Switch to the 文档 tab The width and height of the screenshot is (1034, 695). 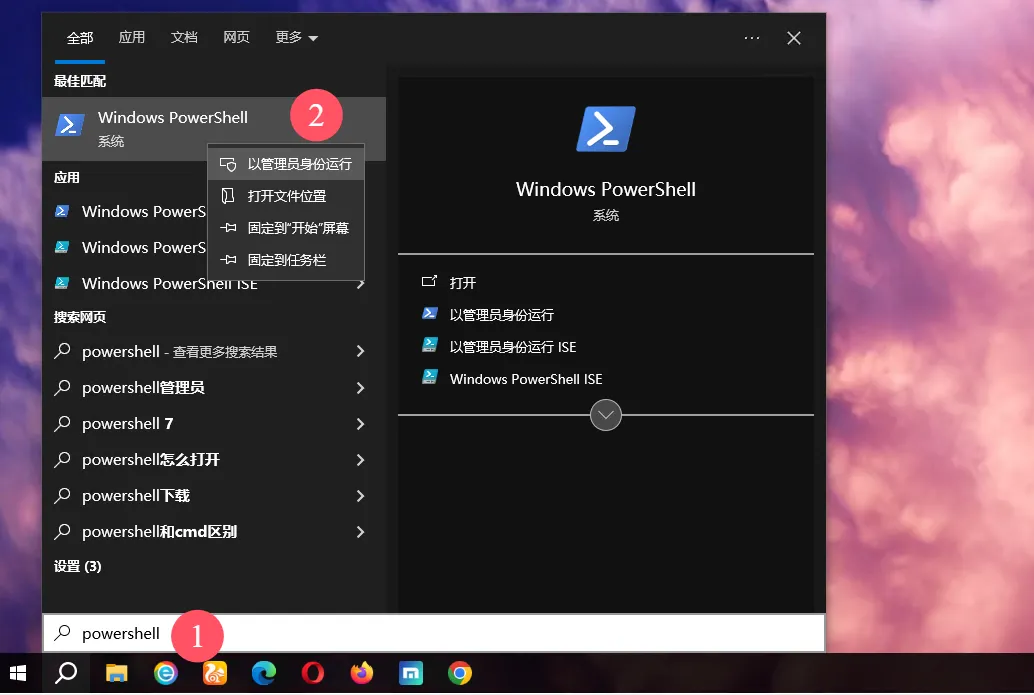coord(184,38)
